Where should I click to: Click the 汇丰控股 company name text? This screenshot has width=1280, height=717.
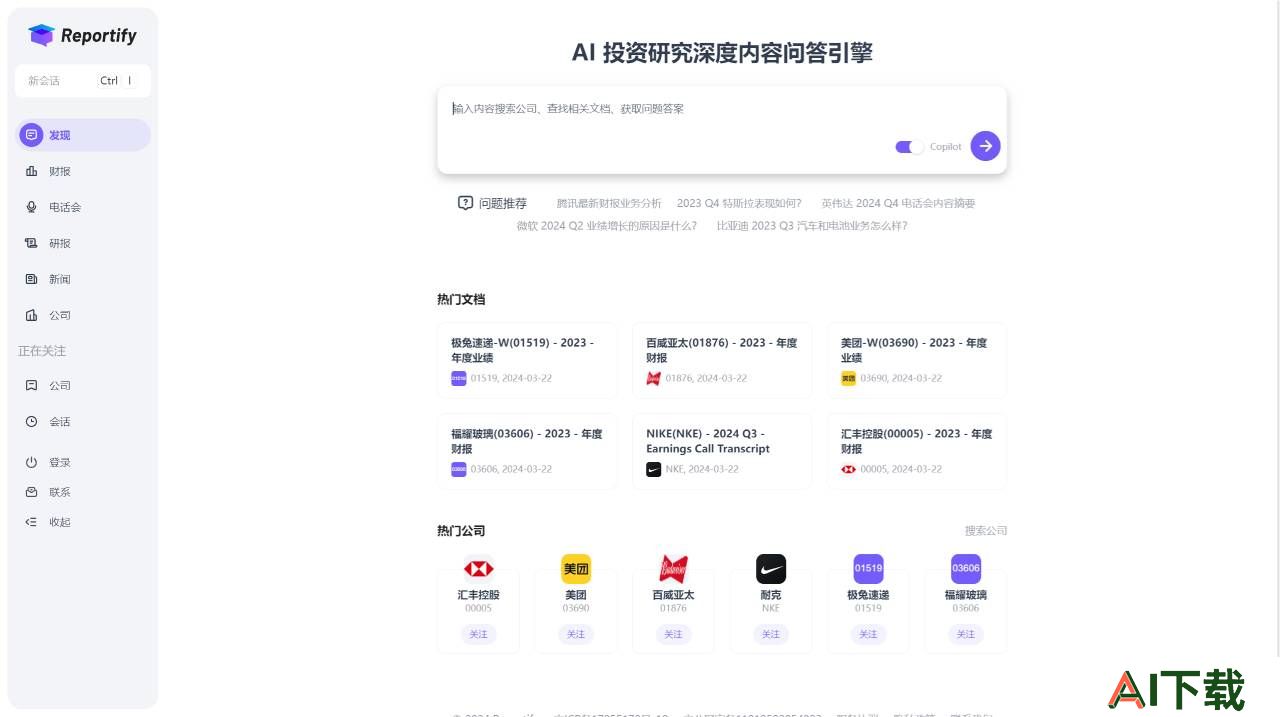point(478,595)
